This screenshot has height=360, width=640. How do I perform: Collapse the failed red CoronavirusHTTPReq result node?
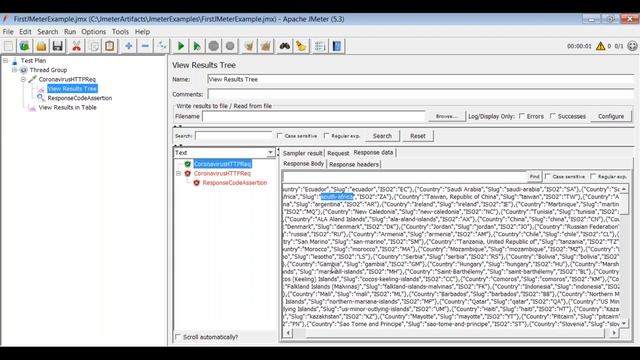point(178,173)
